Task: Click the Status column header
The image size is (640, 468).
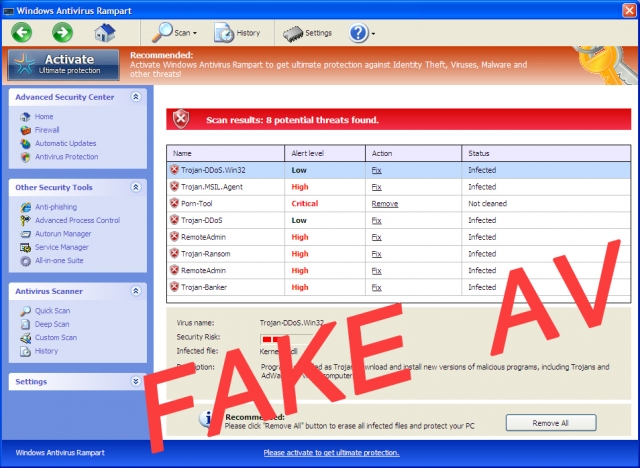Action: [546, 153]
